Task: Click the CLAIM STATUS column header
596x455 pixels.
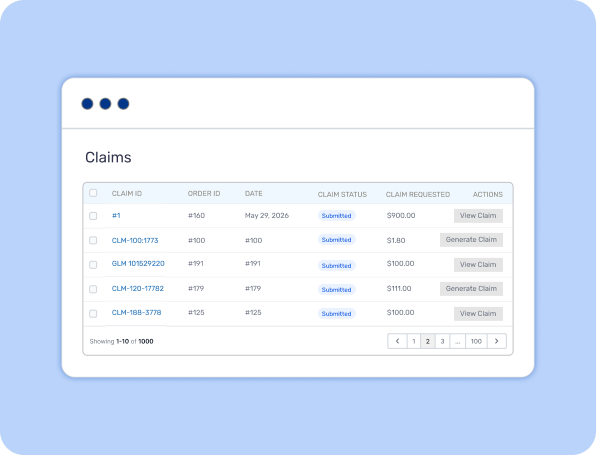Action: [x=342, y=194]
